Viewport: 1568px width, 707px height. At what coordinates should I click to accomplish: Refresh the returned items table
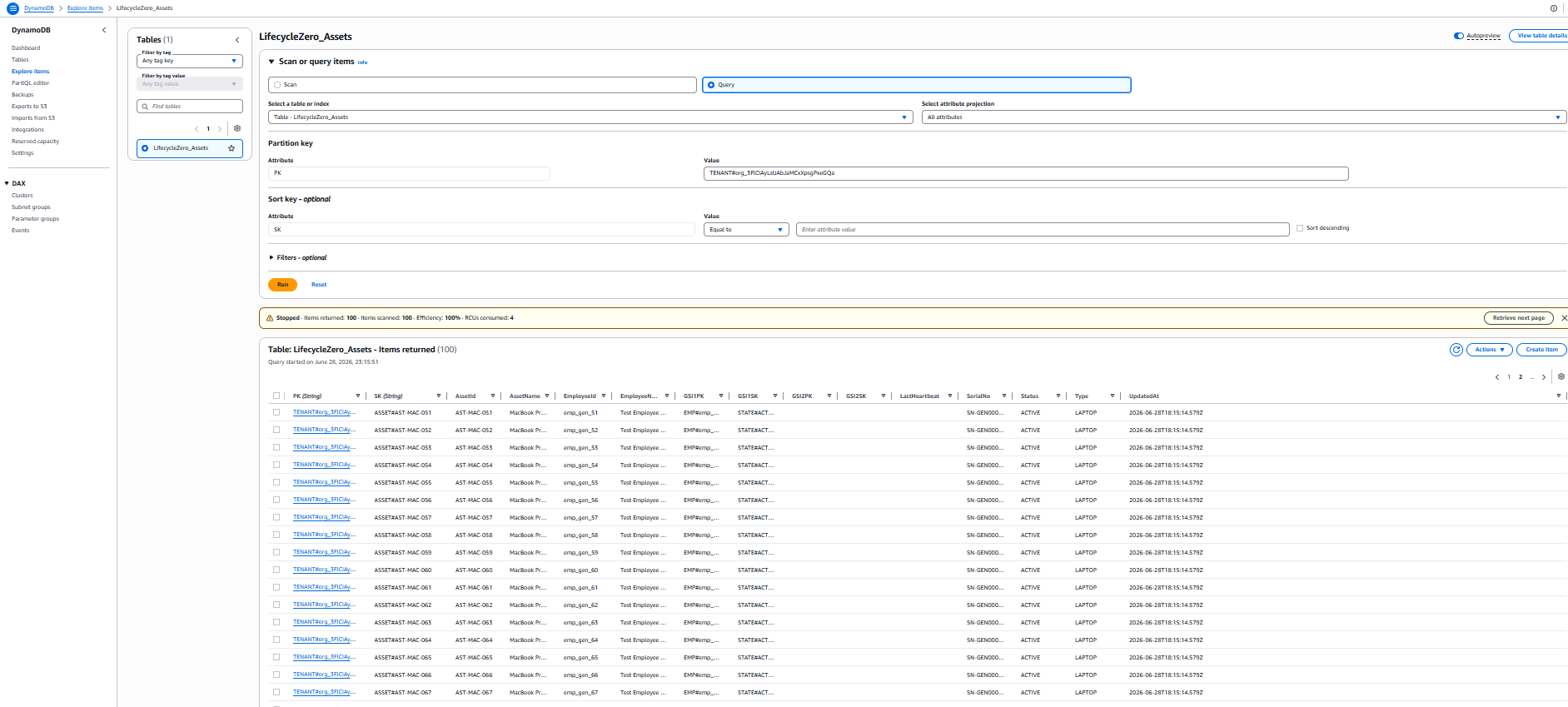pyautogui.click(x=1456, y=350)
